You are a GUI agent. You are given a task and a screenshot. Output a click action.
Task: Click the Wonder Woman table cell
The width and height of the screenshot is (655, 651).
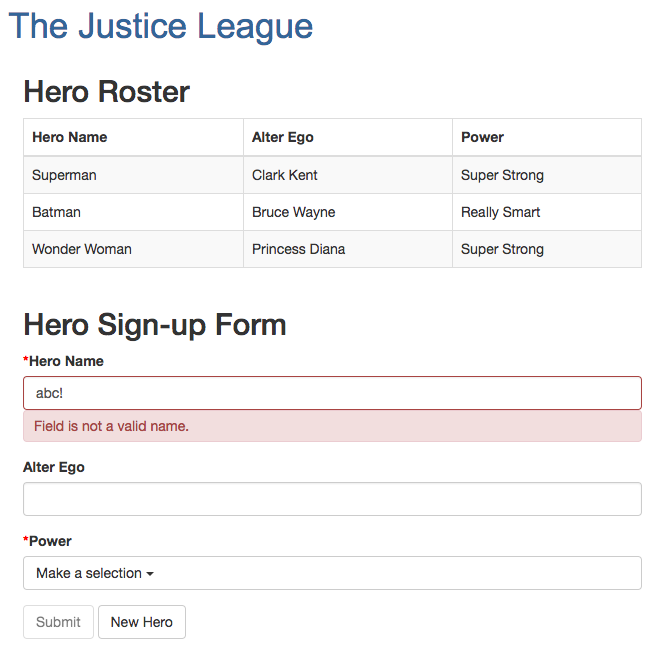click(133, 249)
